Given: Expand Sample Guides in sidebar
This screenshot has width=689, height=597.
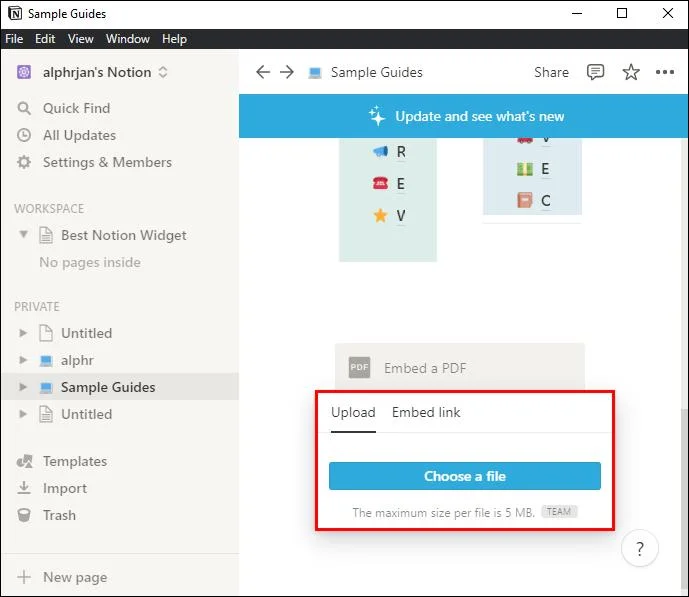Looking at the screenshot, I should (23, 387).
